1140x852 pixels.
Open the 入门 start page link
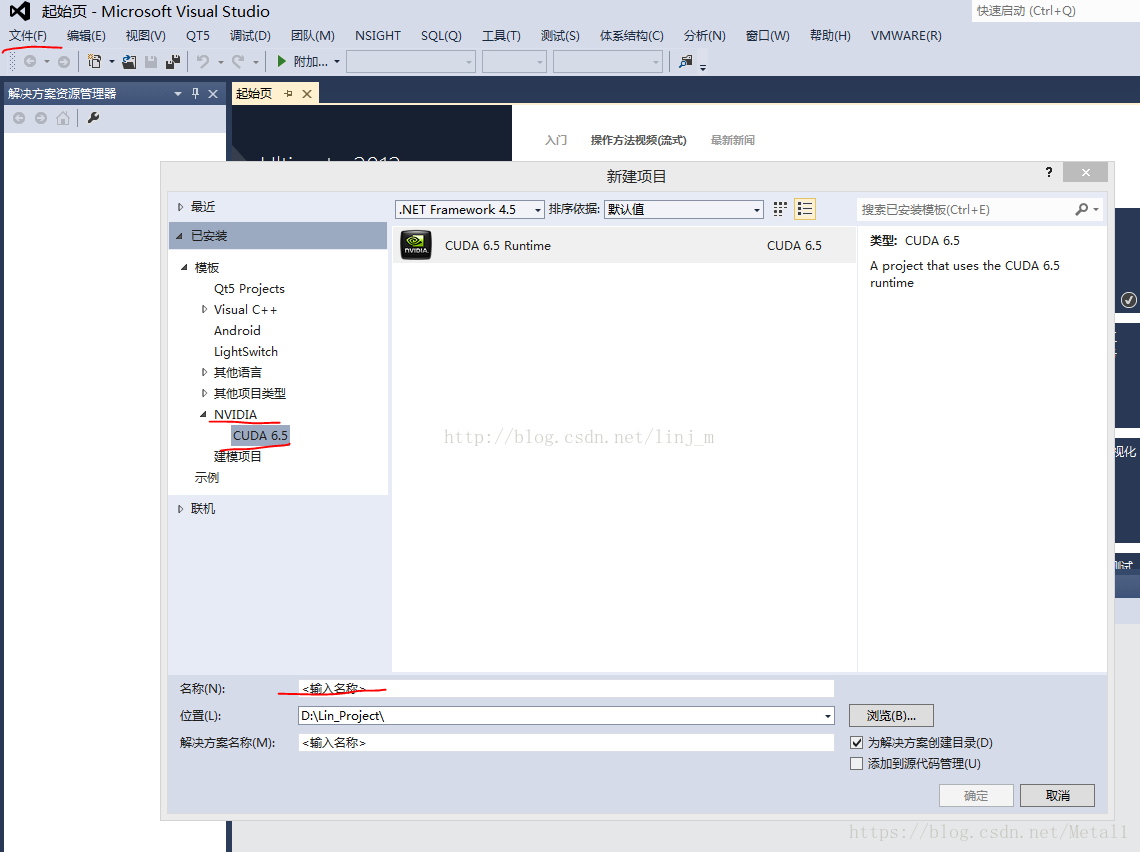point(556,140)
